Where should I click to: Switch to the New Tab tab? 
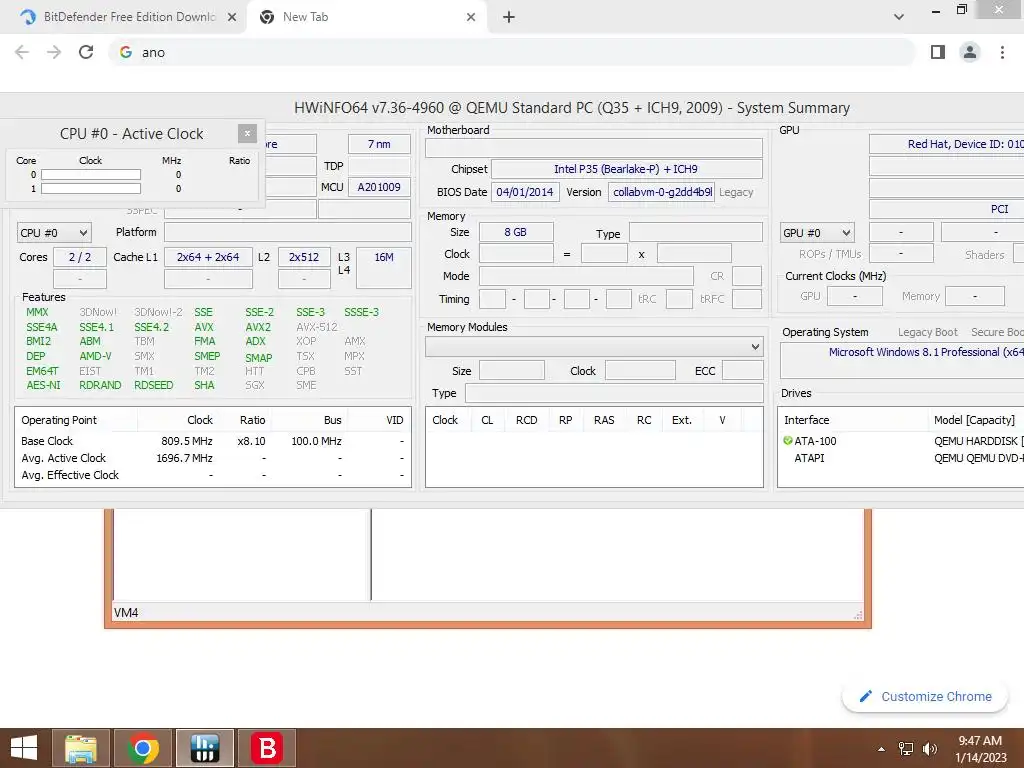click(x=366, y=17)
